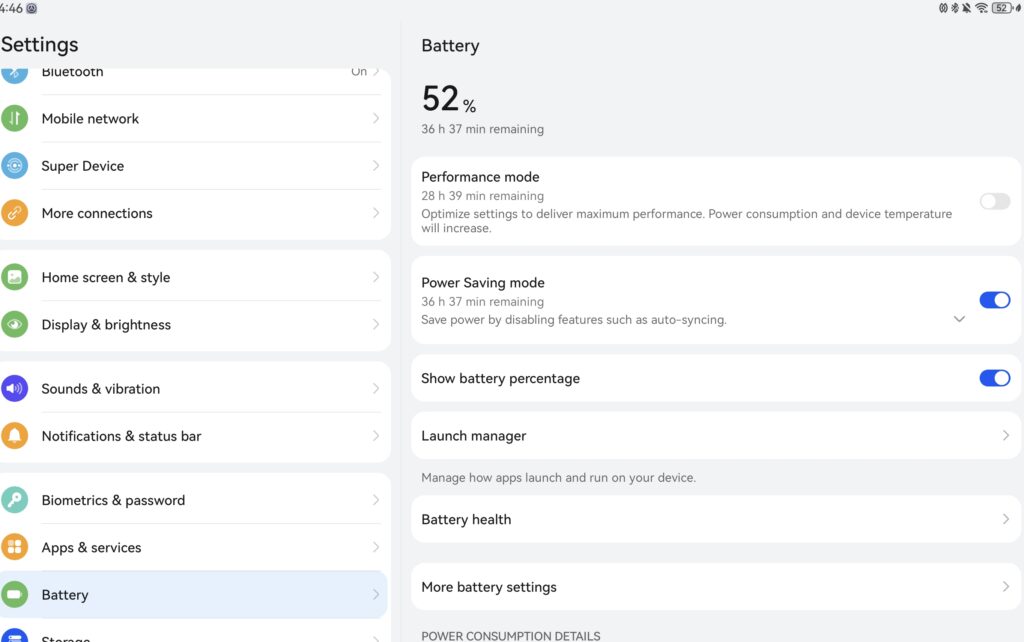The height and width of the screenshot is (642, 1024).
Task: Click the Display & brightness eye icon
Action: [x=14, y=324]
